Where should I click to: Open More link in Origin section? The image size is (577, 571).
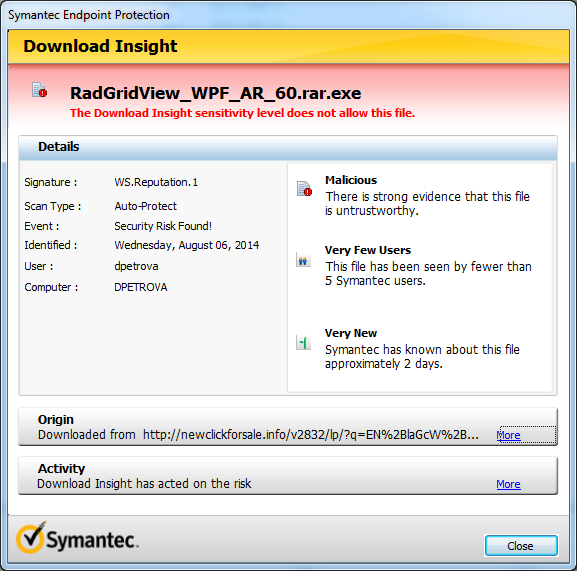(508, 435)
